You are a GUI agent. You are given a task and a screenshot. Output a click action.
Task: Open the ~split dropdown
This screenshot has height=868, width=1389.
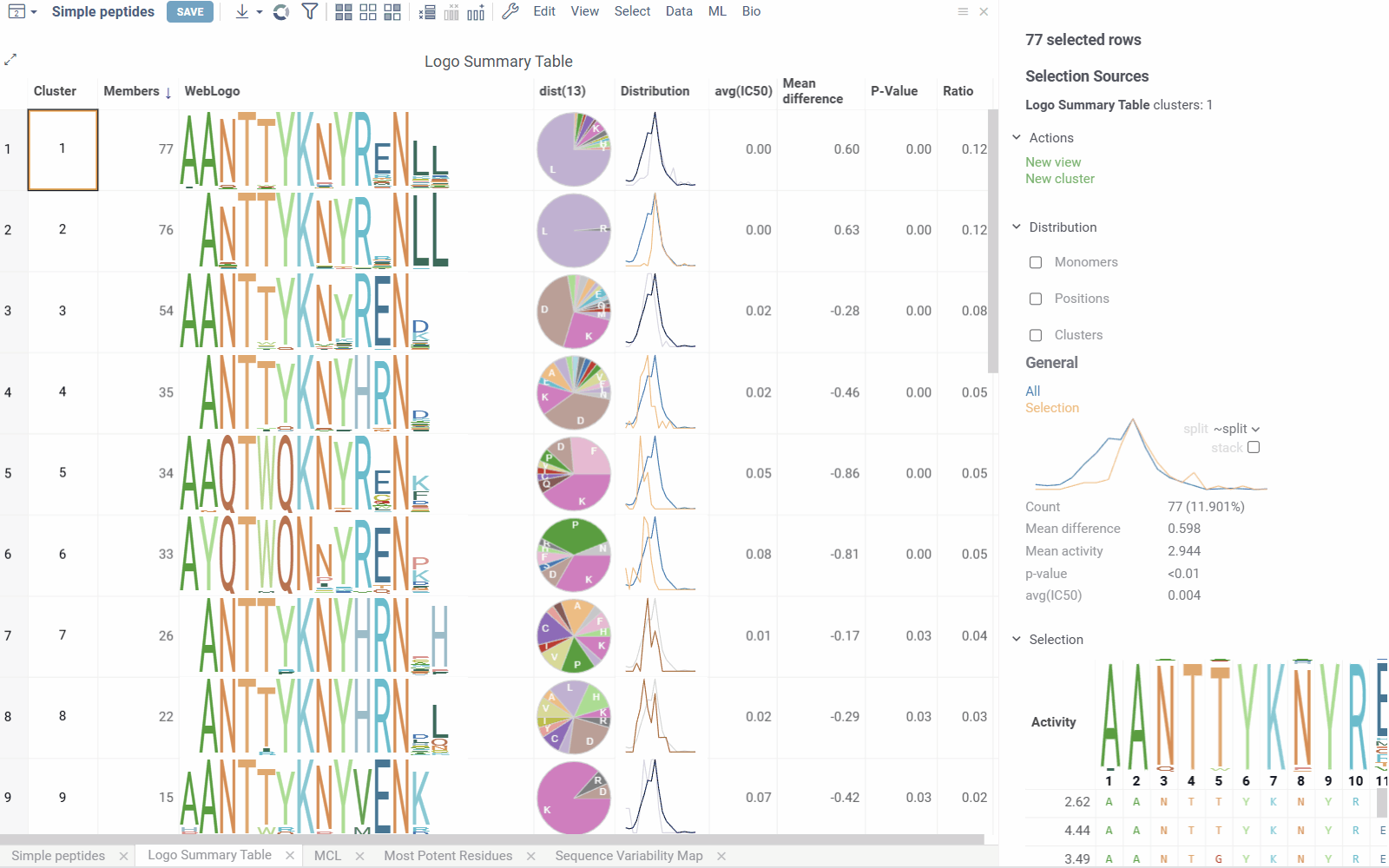click(x=1236, y=429)
